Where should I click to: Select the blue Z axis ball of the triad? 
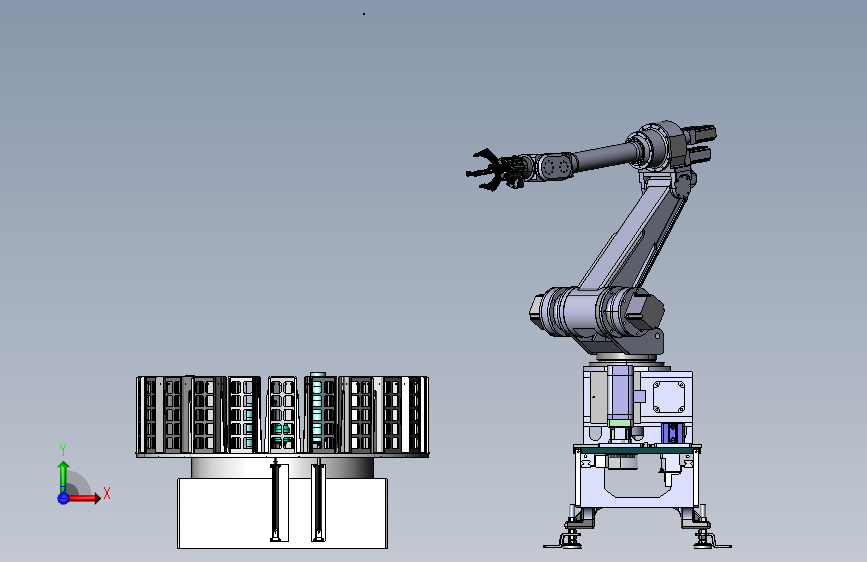63,498
